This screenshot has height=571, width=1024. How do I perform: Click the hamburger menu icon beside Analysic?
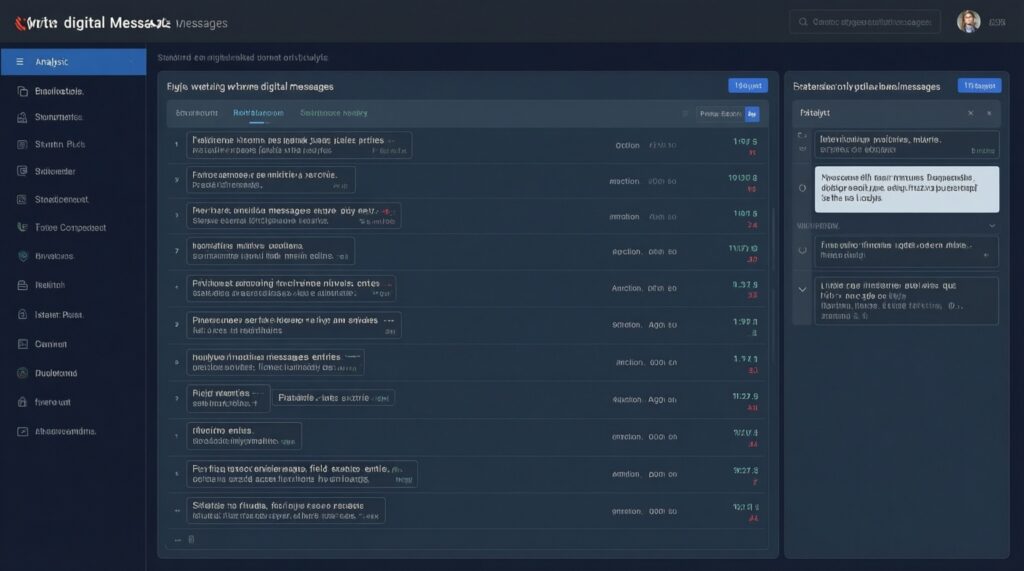pos(18,62)
